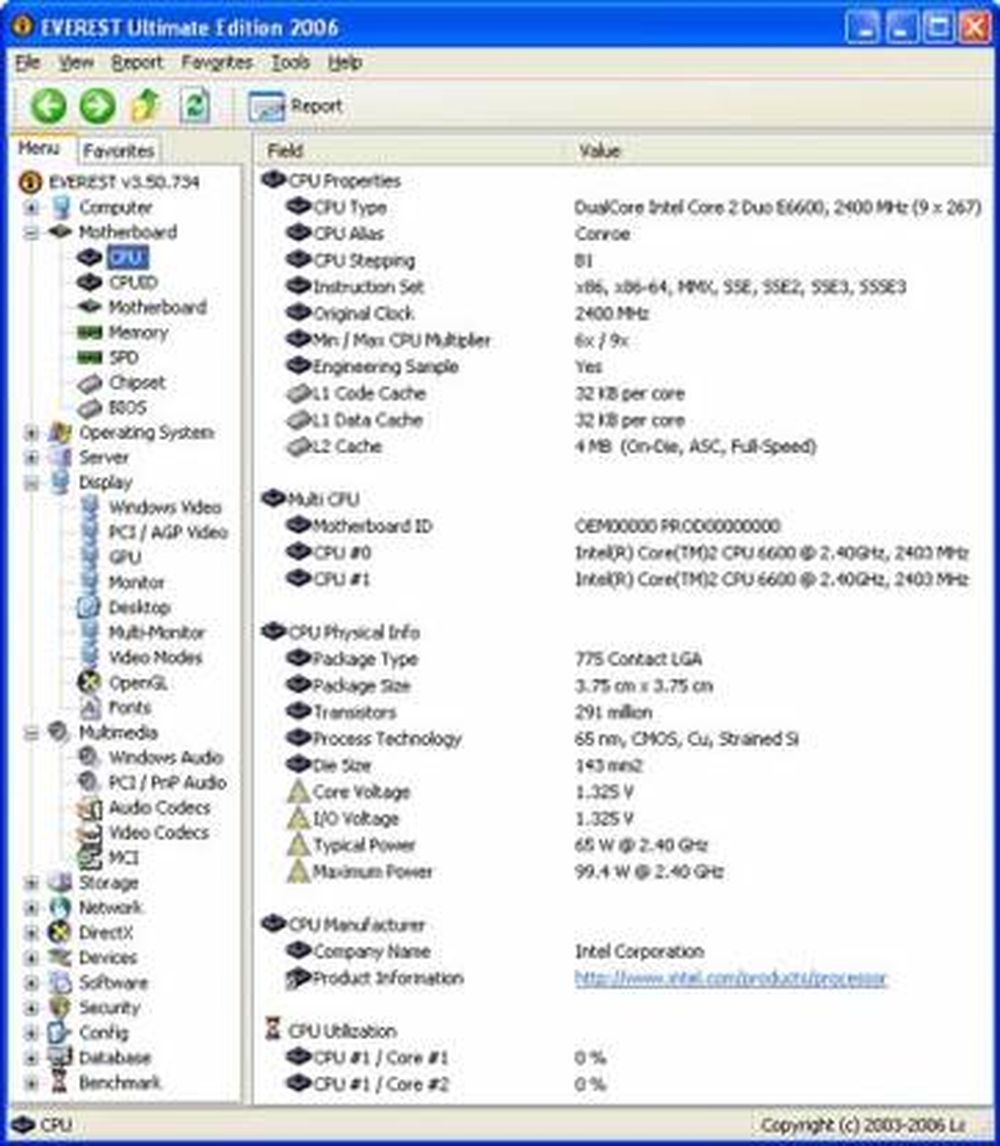This screenshot has width=1000, height=1146.
Task: Open the Tools menu
Action: point(290,63)
